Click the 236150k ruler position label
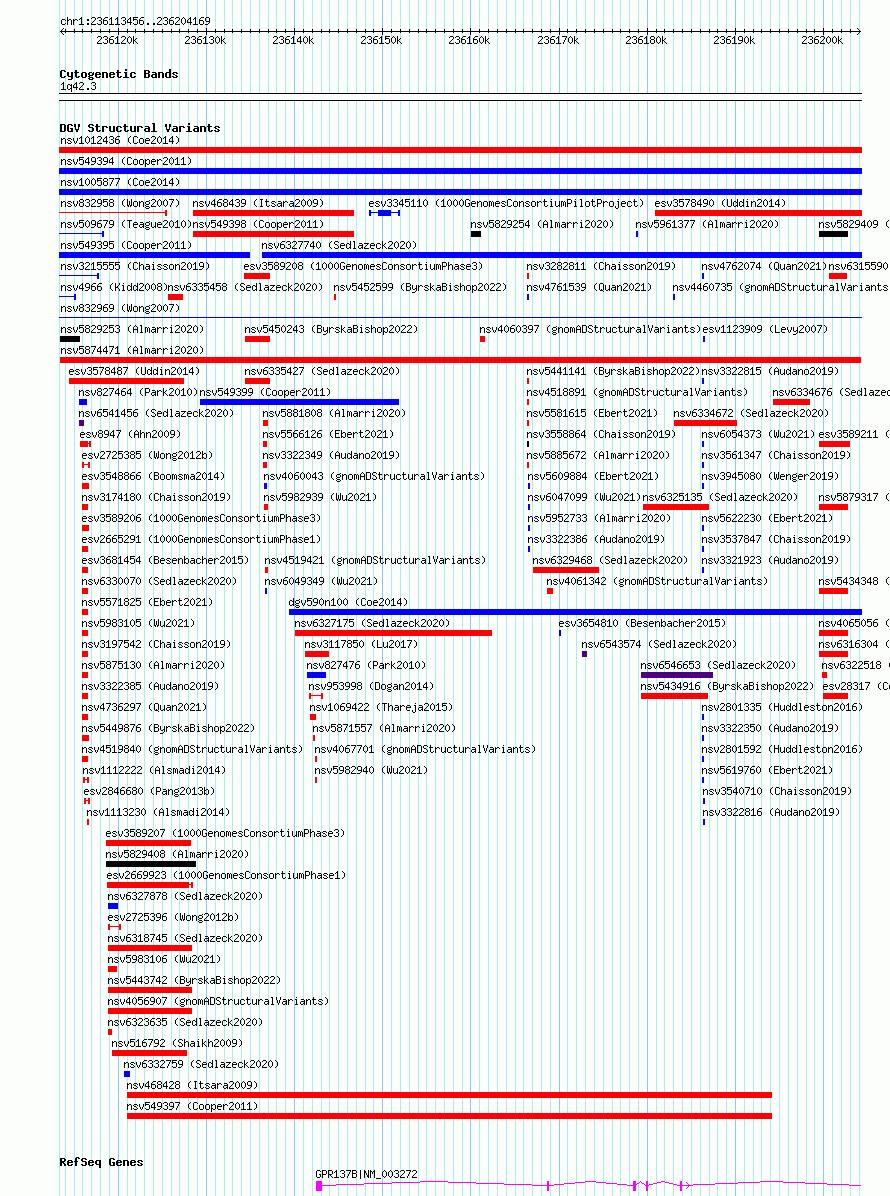 click(x=381, y=40)
